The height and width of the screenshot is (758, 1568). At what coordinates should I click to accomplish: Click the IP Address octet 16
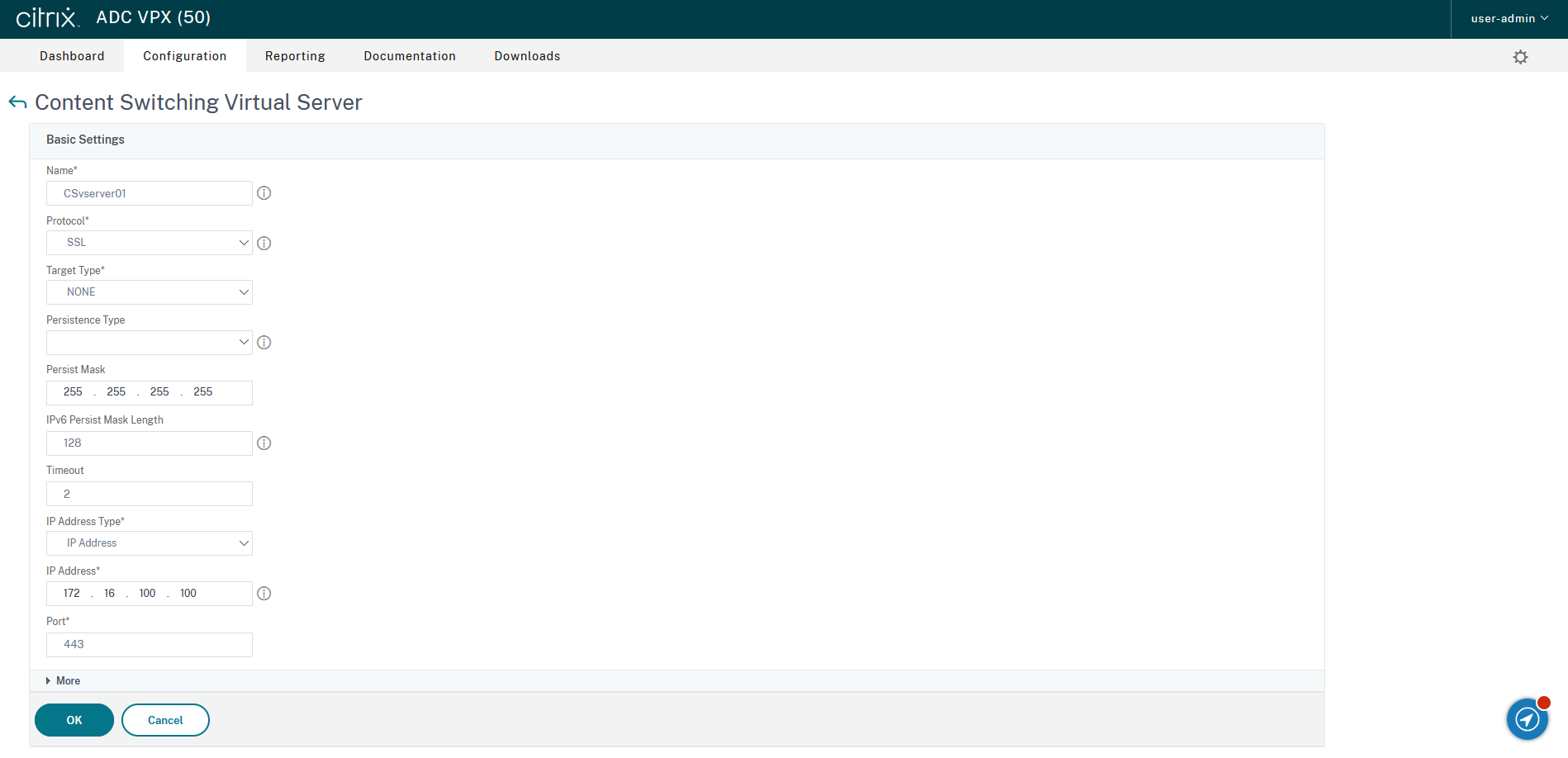point(109,594)
